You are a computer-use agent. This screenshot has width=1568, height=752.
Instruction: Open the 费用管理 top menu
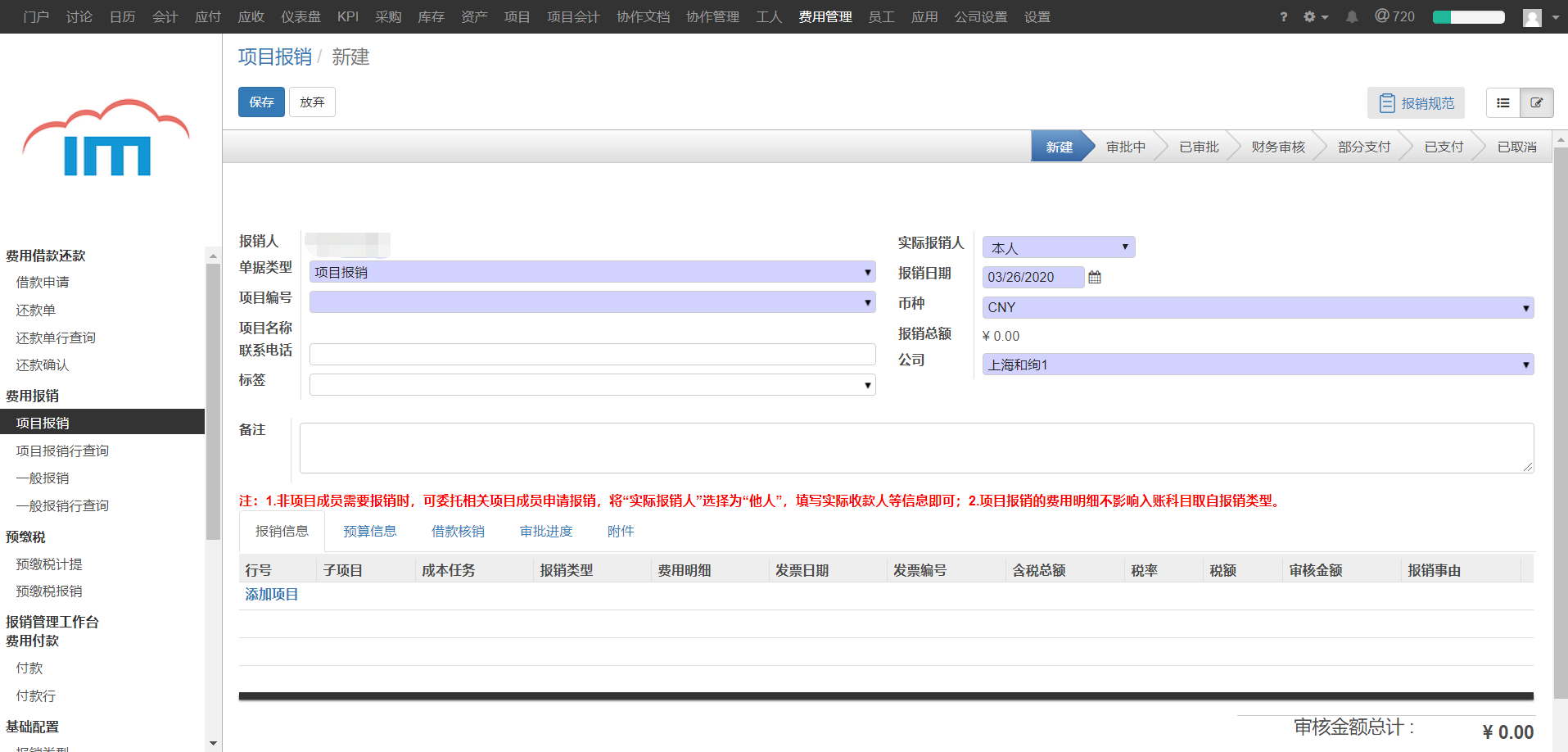click(x=825, y=17)
